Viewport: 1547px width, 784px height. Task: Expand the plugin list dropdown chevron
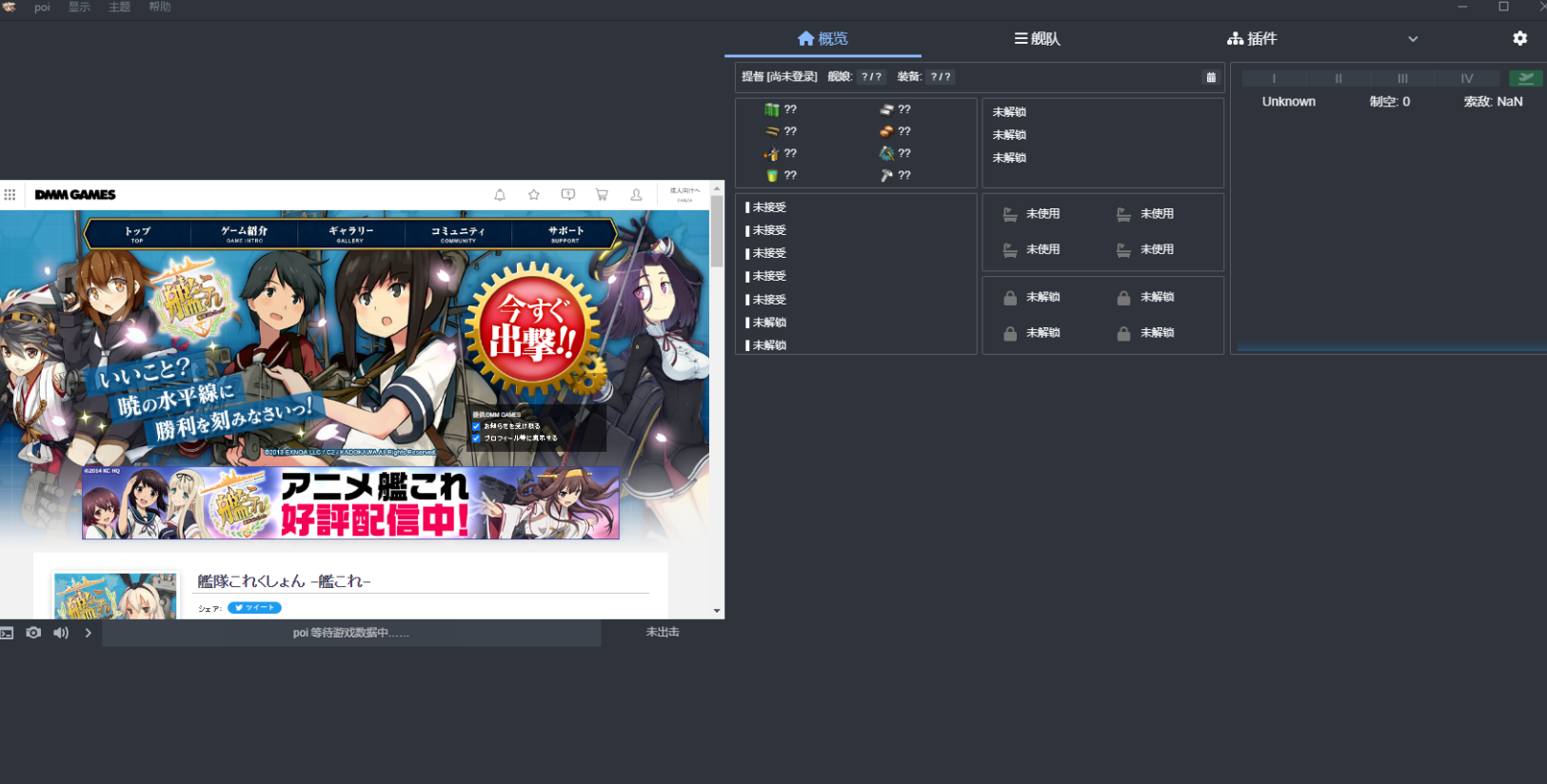(1413, 39)
